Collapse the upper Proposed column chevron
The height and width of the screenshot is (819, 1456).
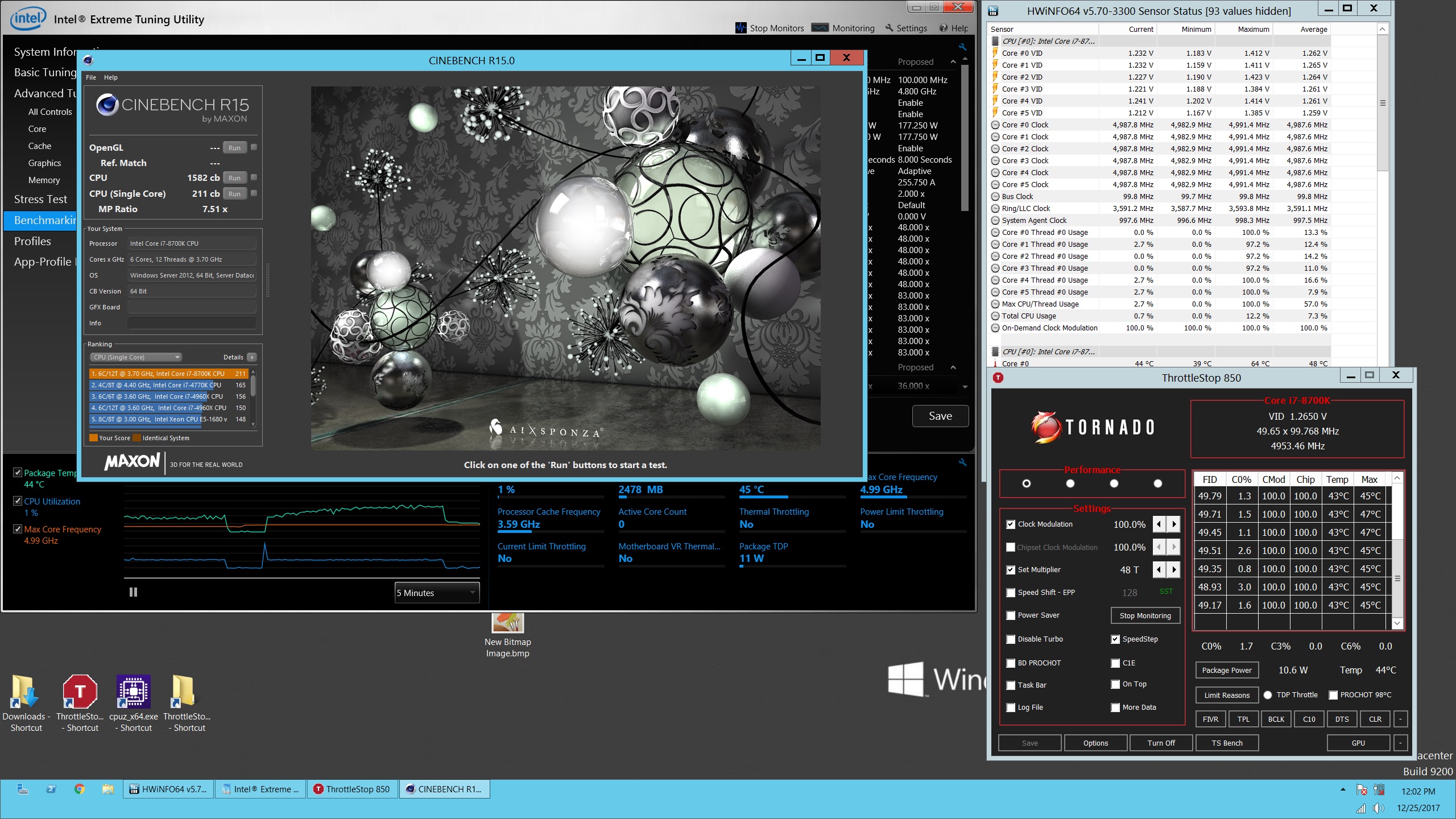[x=953, y=61]
